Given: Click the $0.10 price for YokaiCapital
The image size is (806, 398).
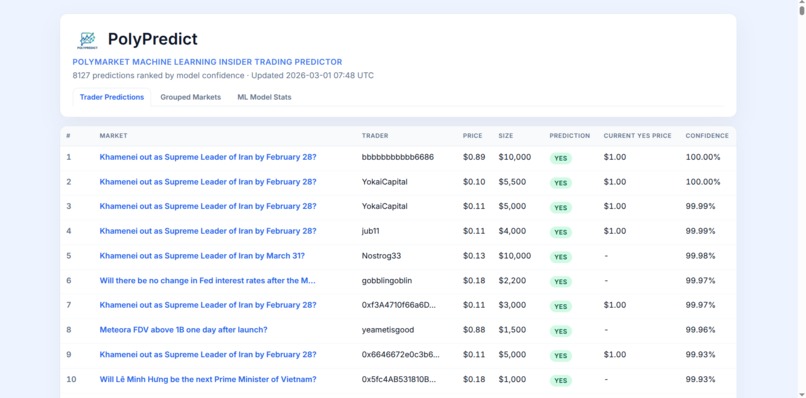Looking at the screenshot, I should click(474, 182).
